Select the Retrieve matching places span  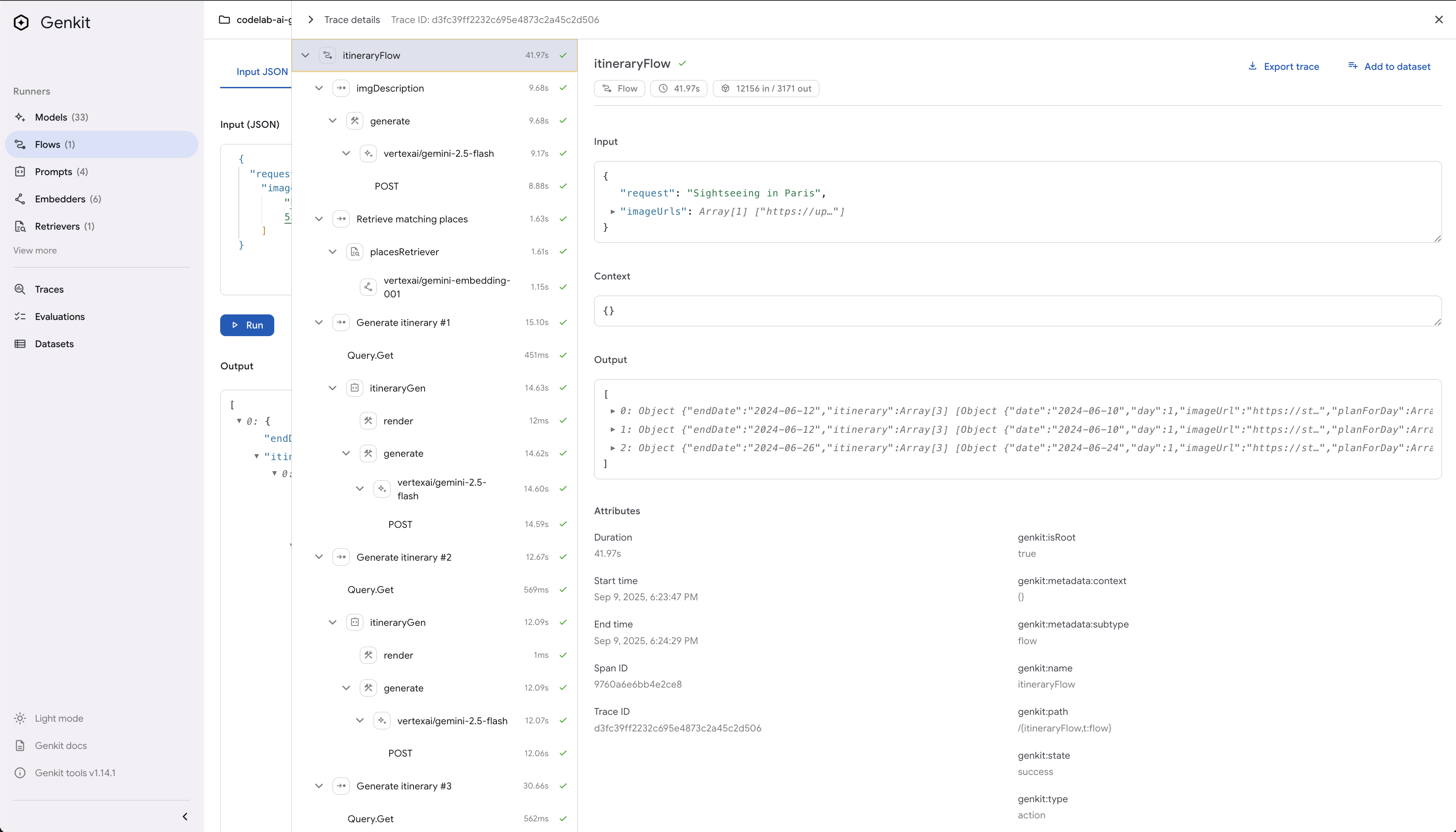click(x=411, y=219)
